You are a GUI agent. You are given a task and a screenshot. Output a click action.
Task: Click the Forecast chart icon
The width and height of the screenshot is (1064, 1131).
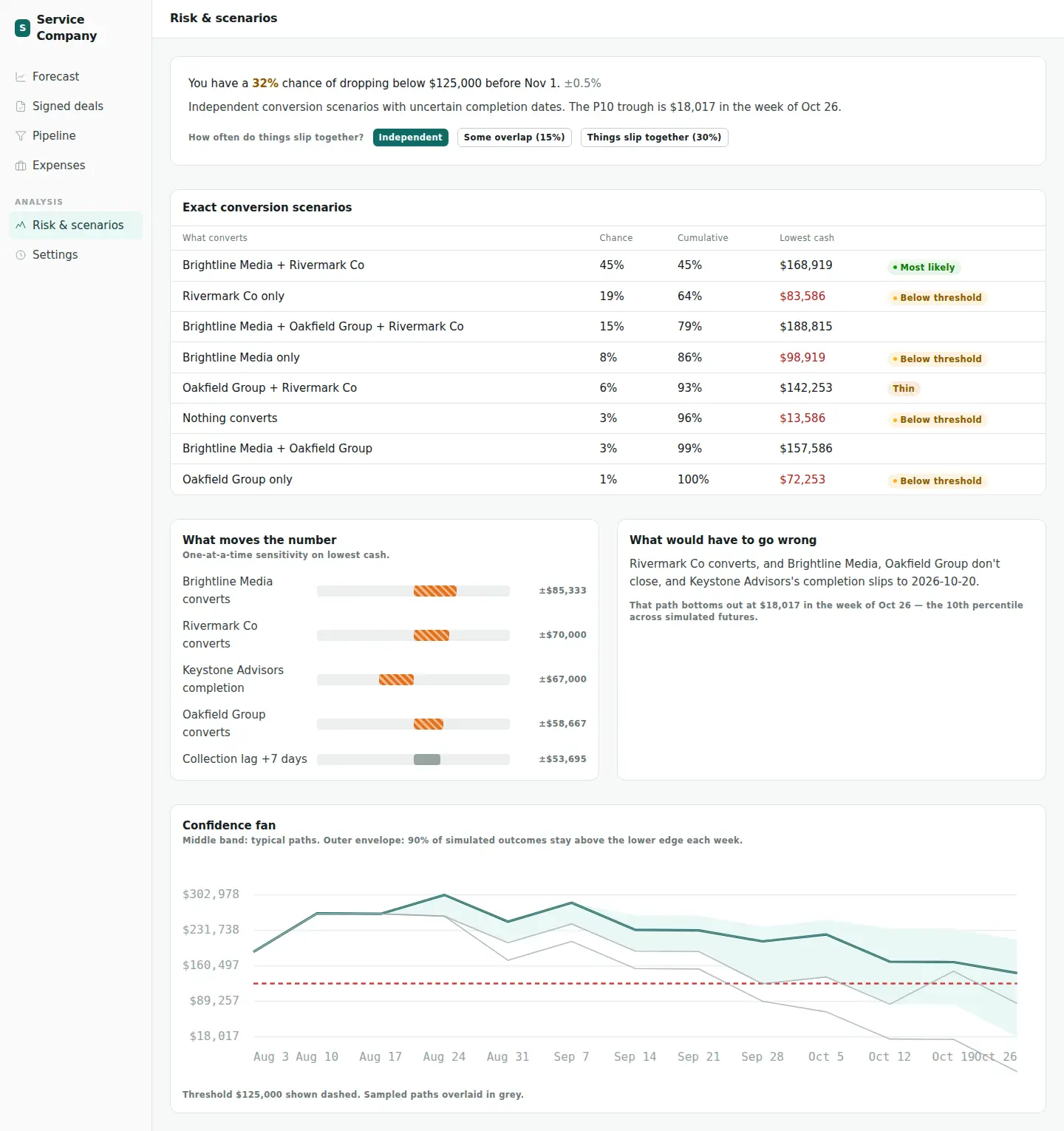pyautogui.click(x=21, y=77)
